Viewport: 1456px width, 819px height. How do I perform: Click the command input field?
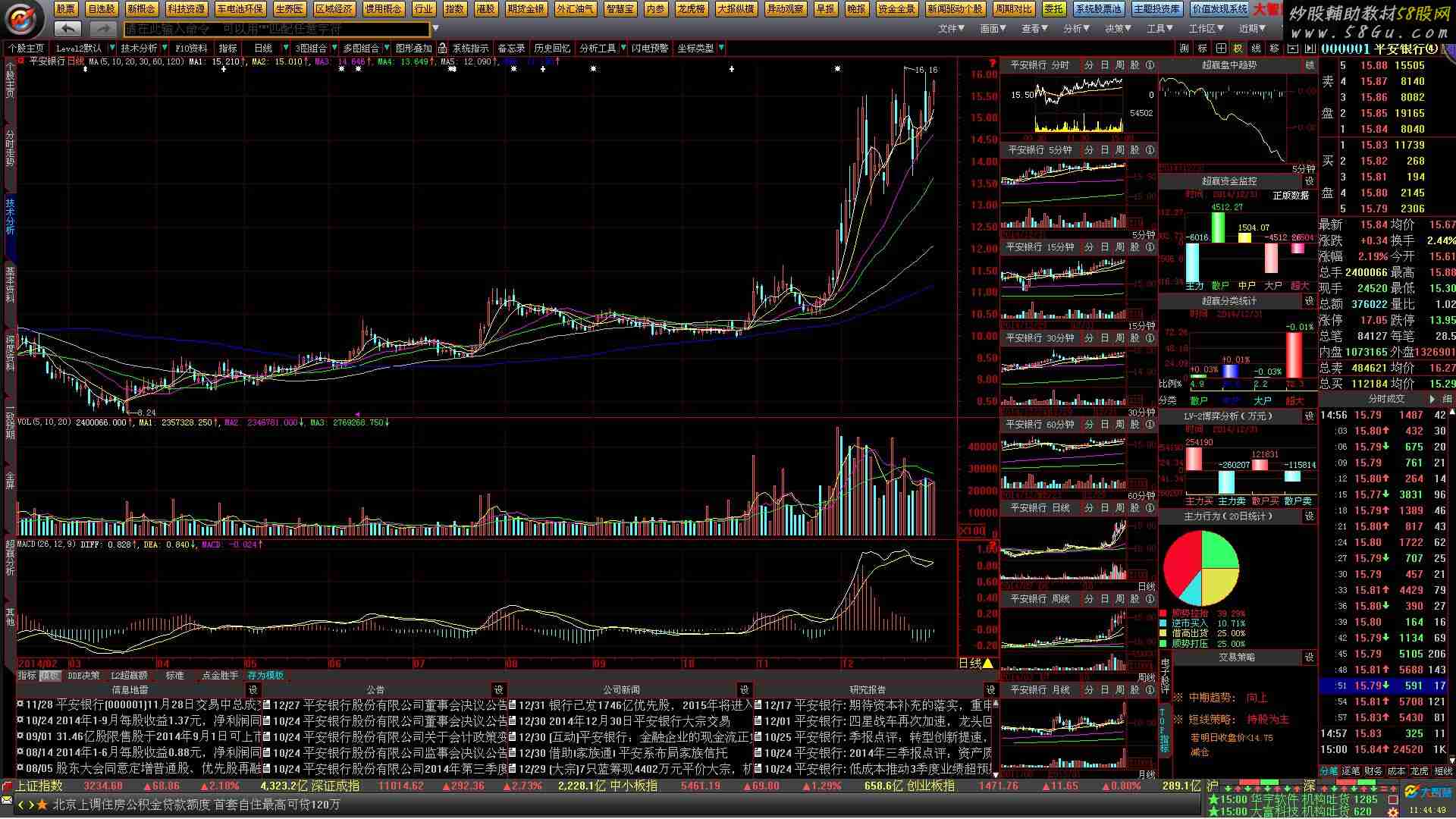point(277,29)
